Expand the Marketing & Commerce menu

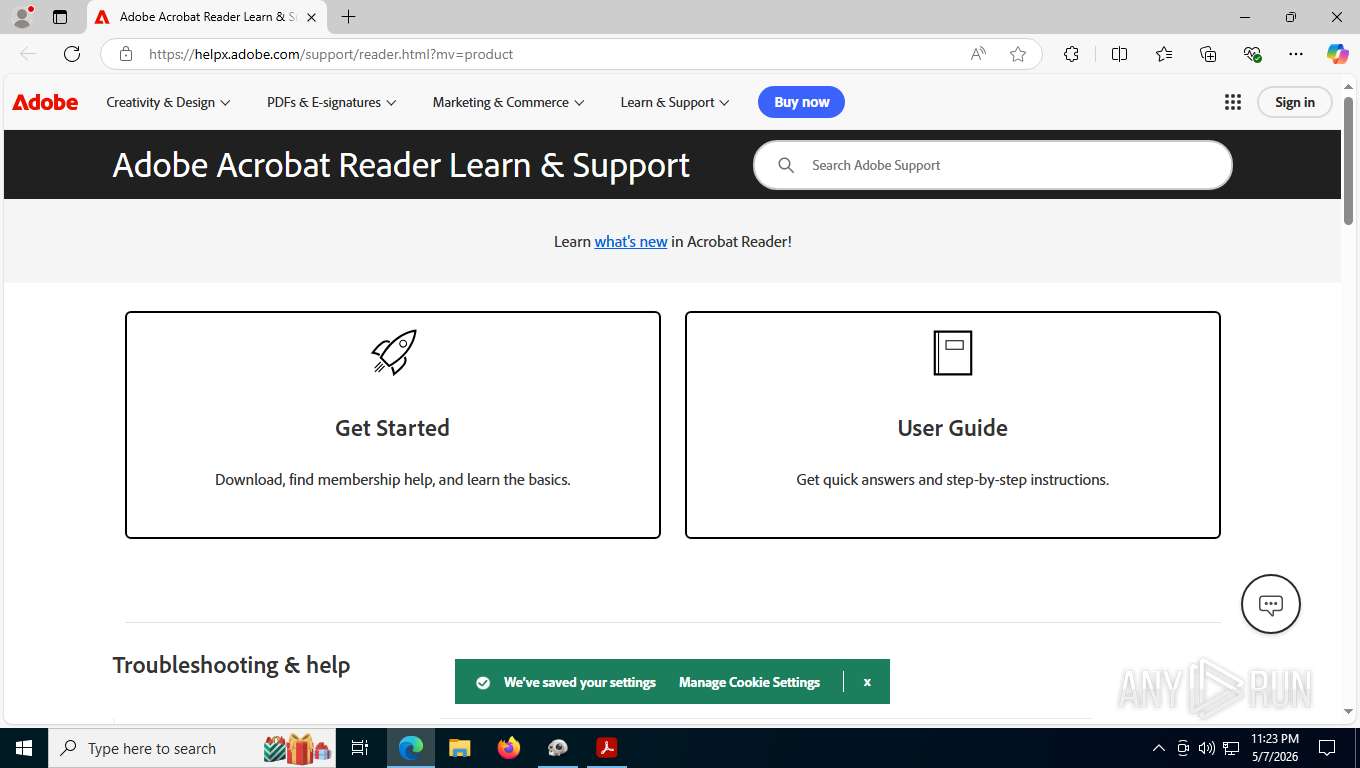pos(508,102)
